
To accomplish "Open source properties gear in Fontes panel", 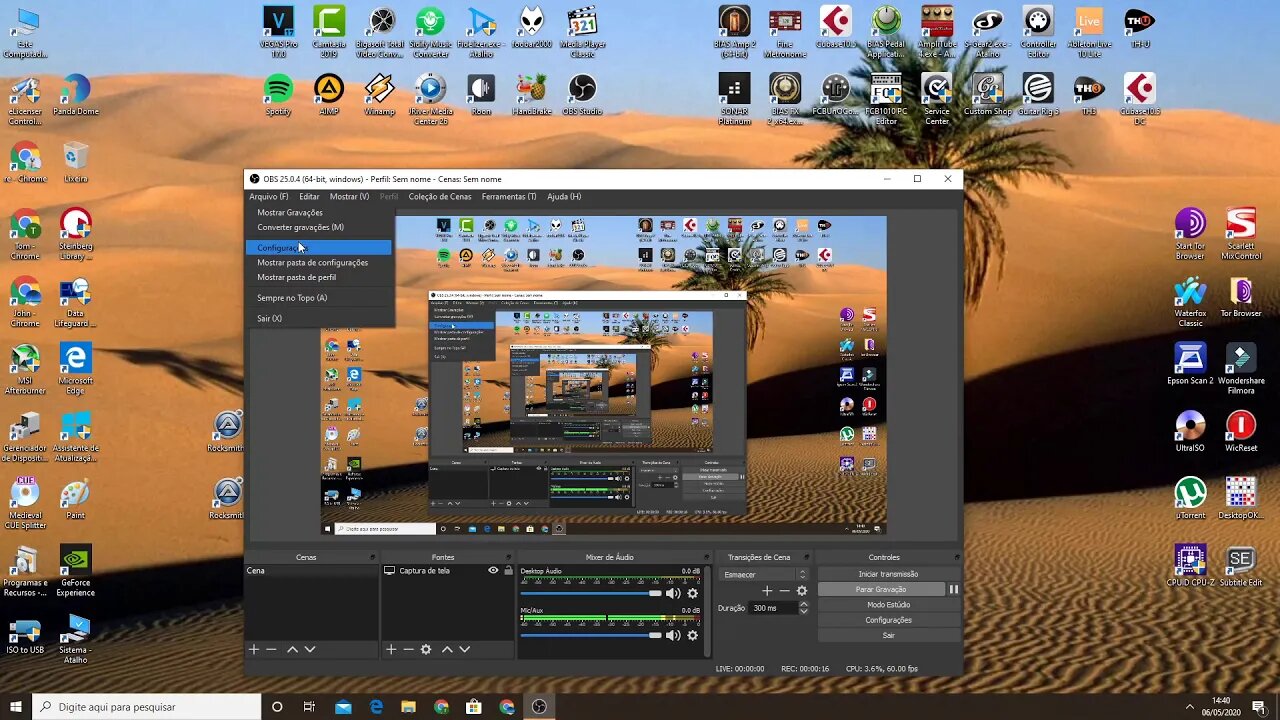I will pyautogui.click(x=426, y=649).
